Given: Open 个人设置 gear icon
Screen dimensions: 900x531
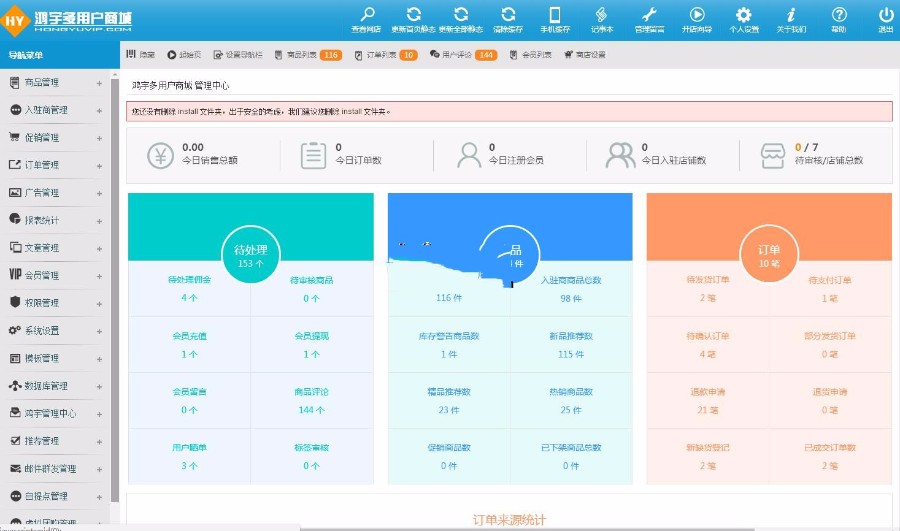Looking at the screenshot, I should point(744,14).
